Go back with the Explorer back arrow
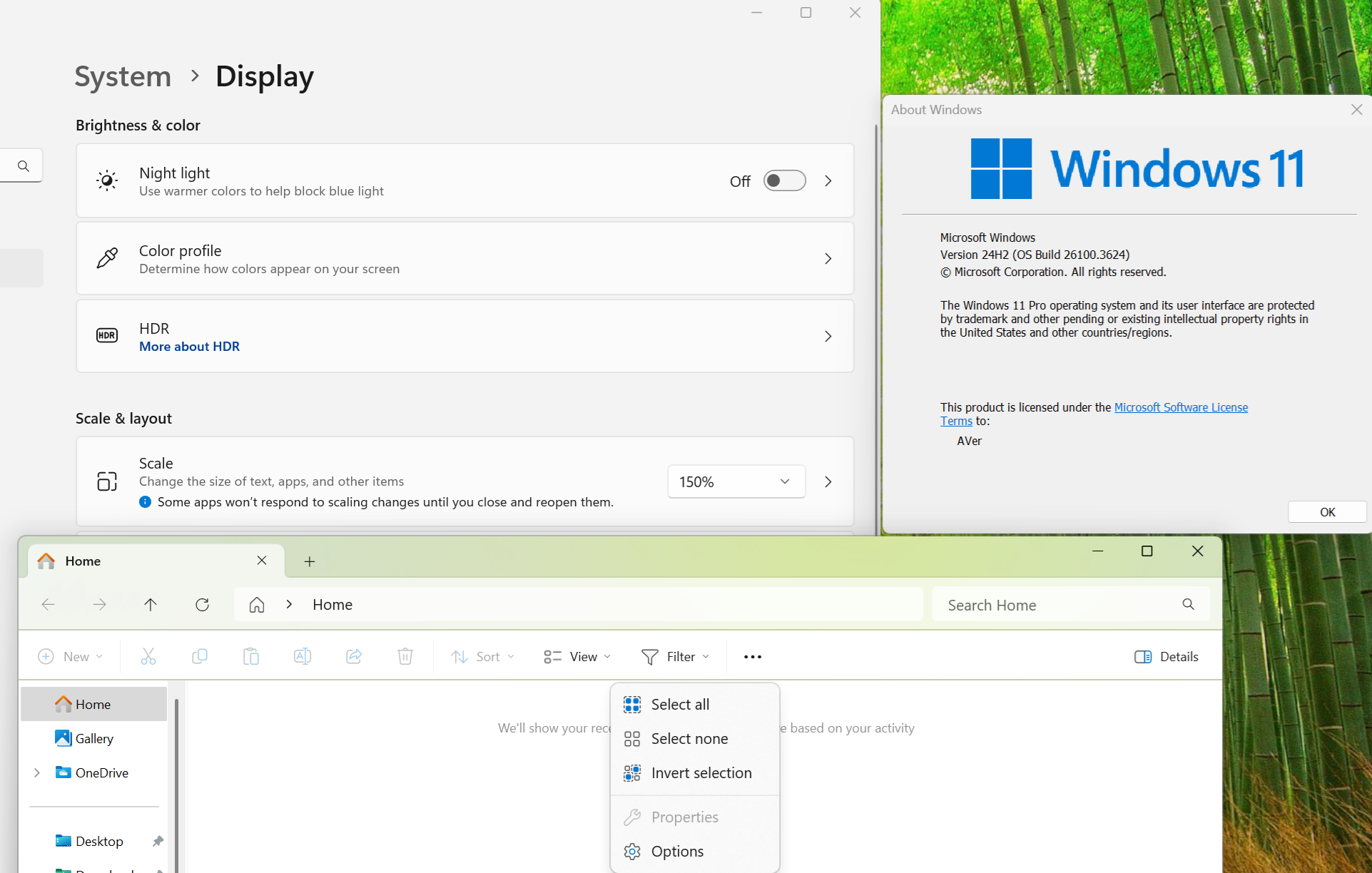The width and height of the screenshot is (1372, 873). coord(48,605)
